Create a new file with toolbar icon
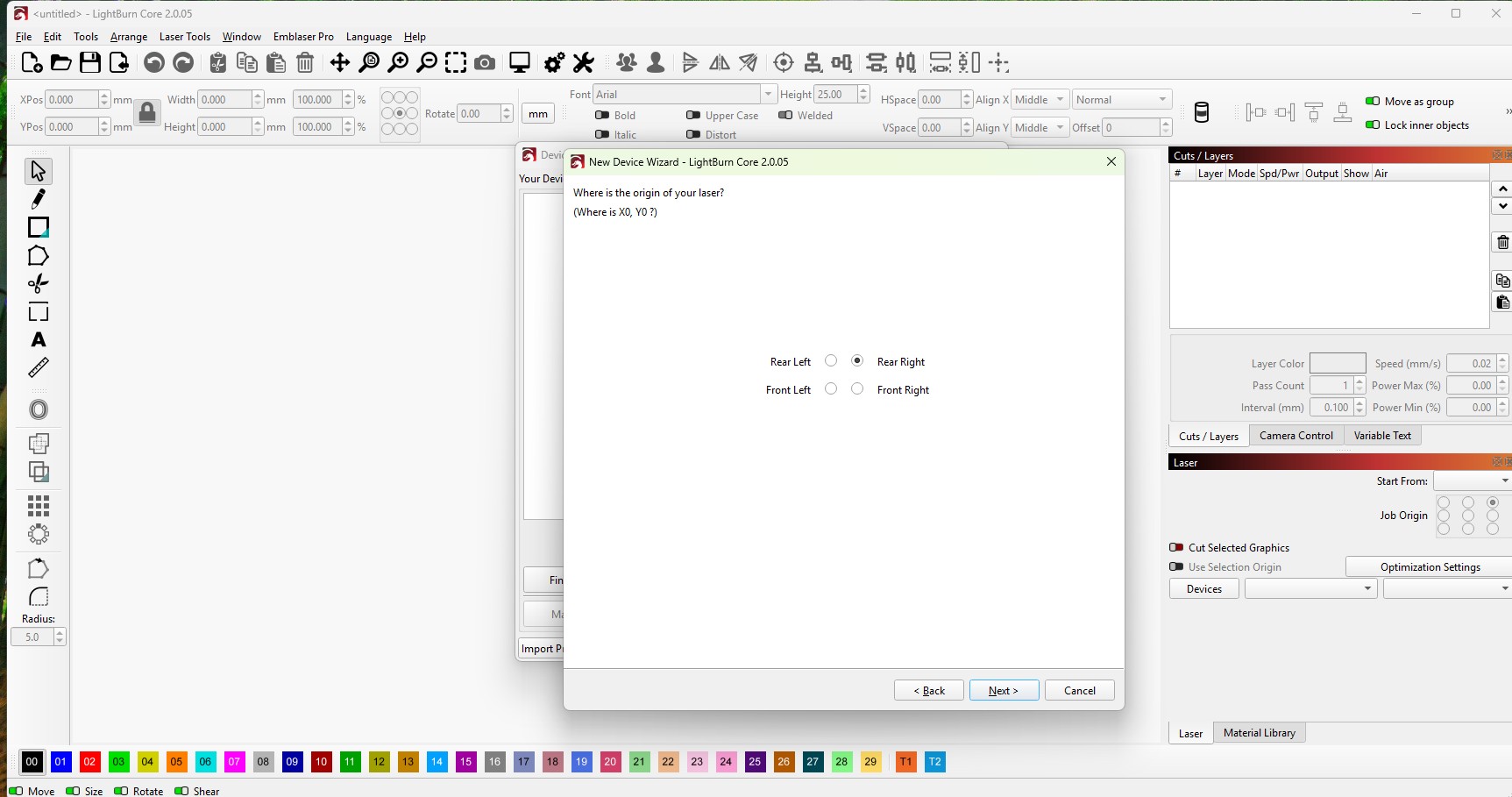The width and height of the screenshot is (1512, 797). [x=32, y=62]
